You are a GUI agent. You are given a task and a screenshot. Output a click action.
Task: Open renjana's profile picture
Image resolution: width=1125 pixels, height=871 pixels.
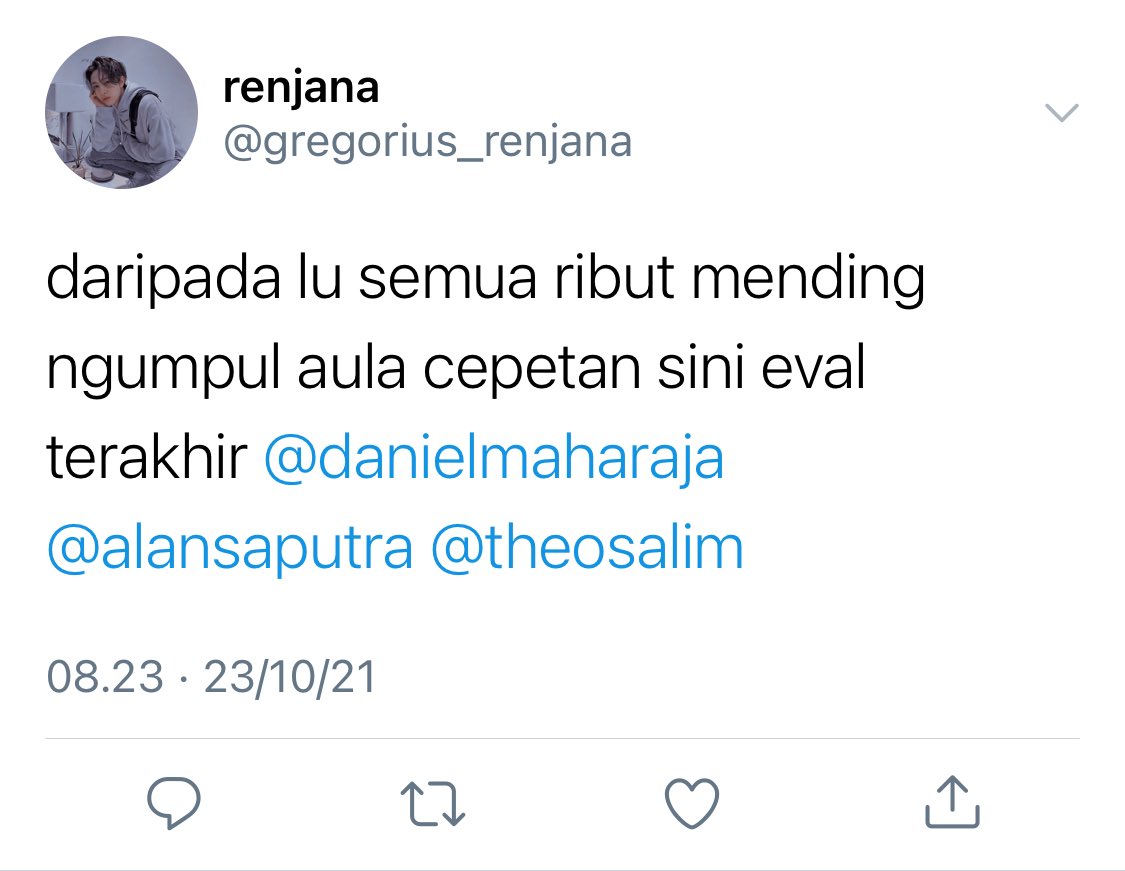click(121, 113)
